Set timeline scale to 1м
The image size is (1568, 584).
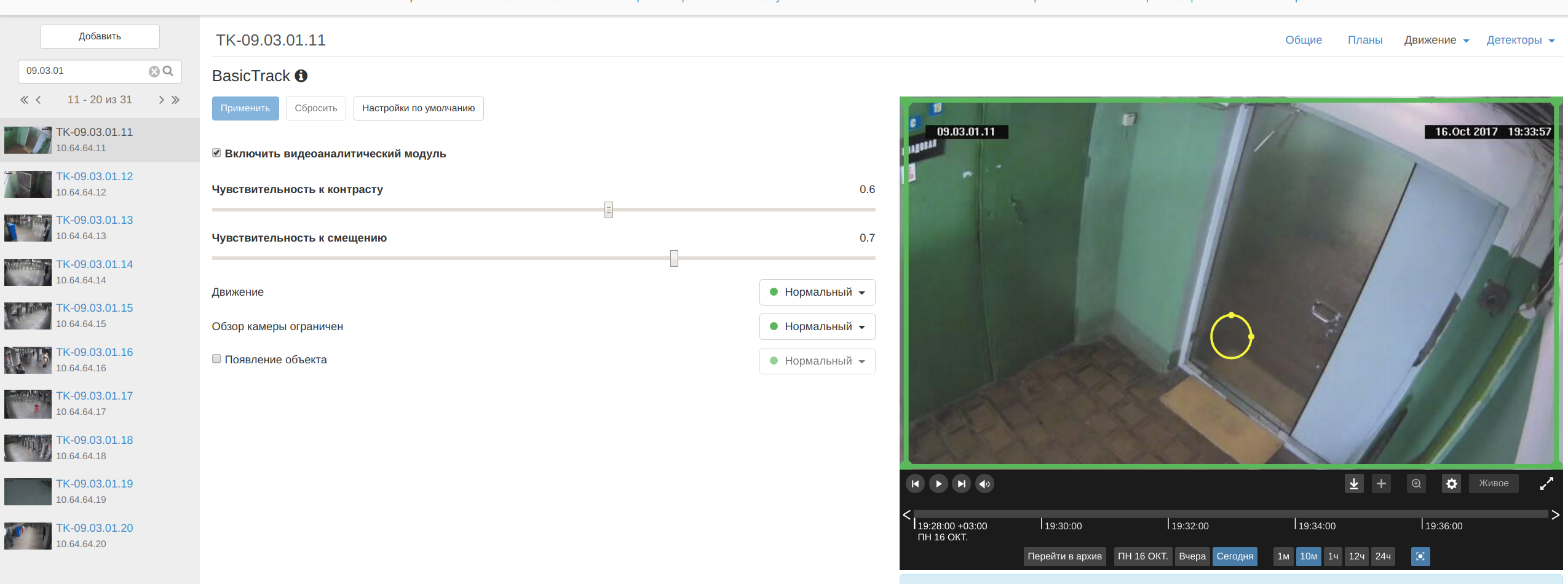[x=1283, y=556]
